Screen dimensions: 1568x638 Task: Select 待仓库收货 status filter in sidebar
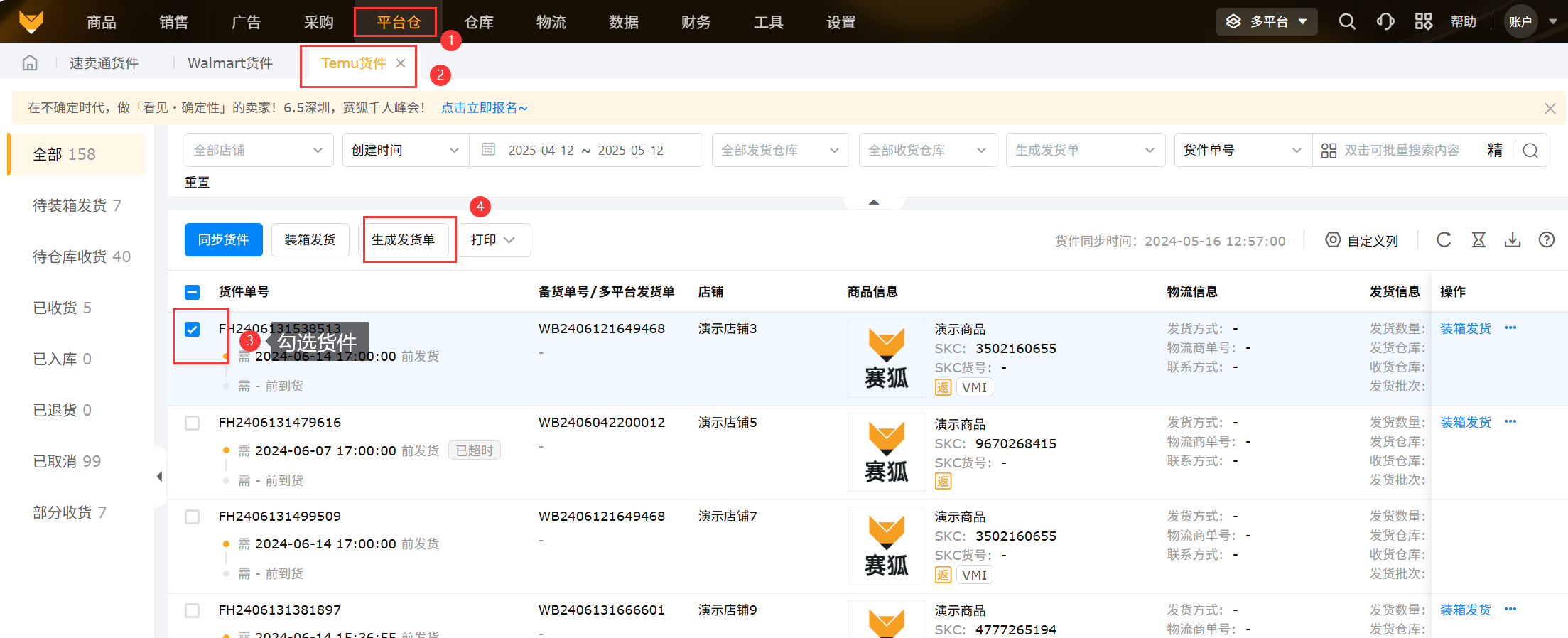pyautogui.click(x=81, y=256)
